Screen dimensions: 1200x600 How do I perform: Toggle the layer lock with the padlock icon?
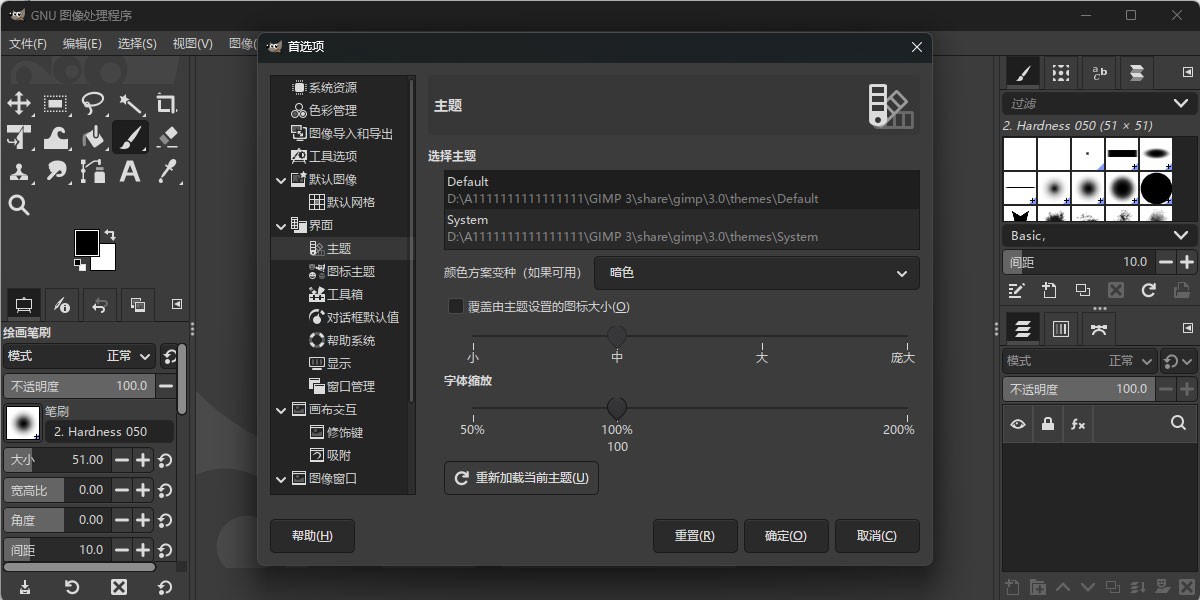[1047, 424]
